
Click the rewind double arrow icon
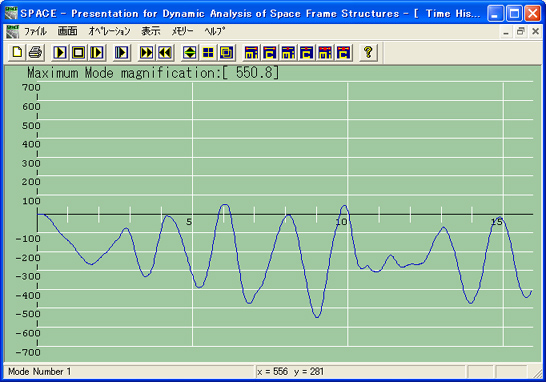pyautogui.click(x=165, y=53)
